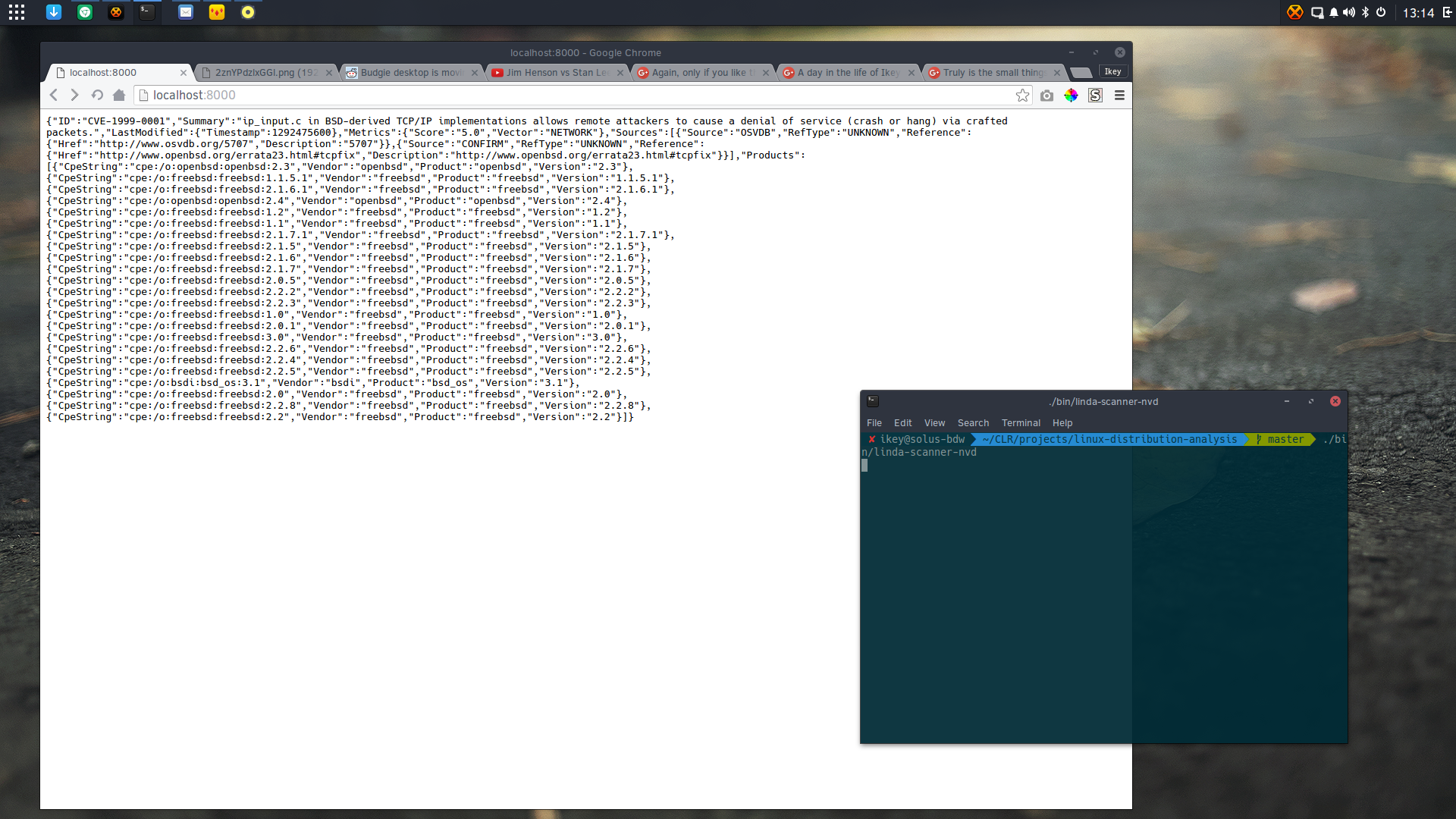Click the ikey@solus-bdw prompt text

pyautogui.click(x=922, y=439)
